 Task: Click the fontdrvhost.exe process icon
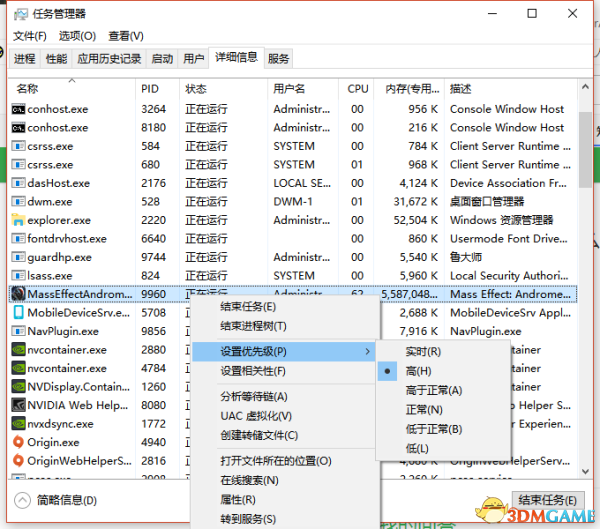tap(18, 239)
